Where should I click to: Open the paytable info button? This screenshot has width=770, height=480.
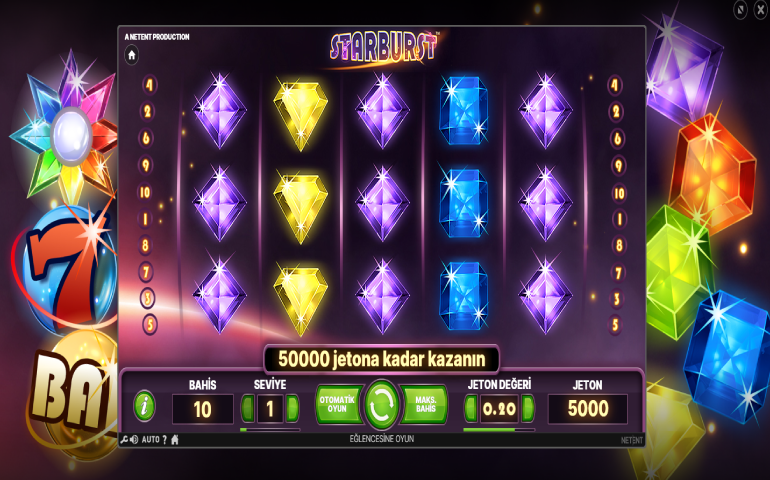(x=144, y=406)
